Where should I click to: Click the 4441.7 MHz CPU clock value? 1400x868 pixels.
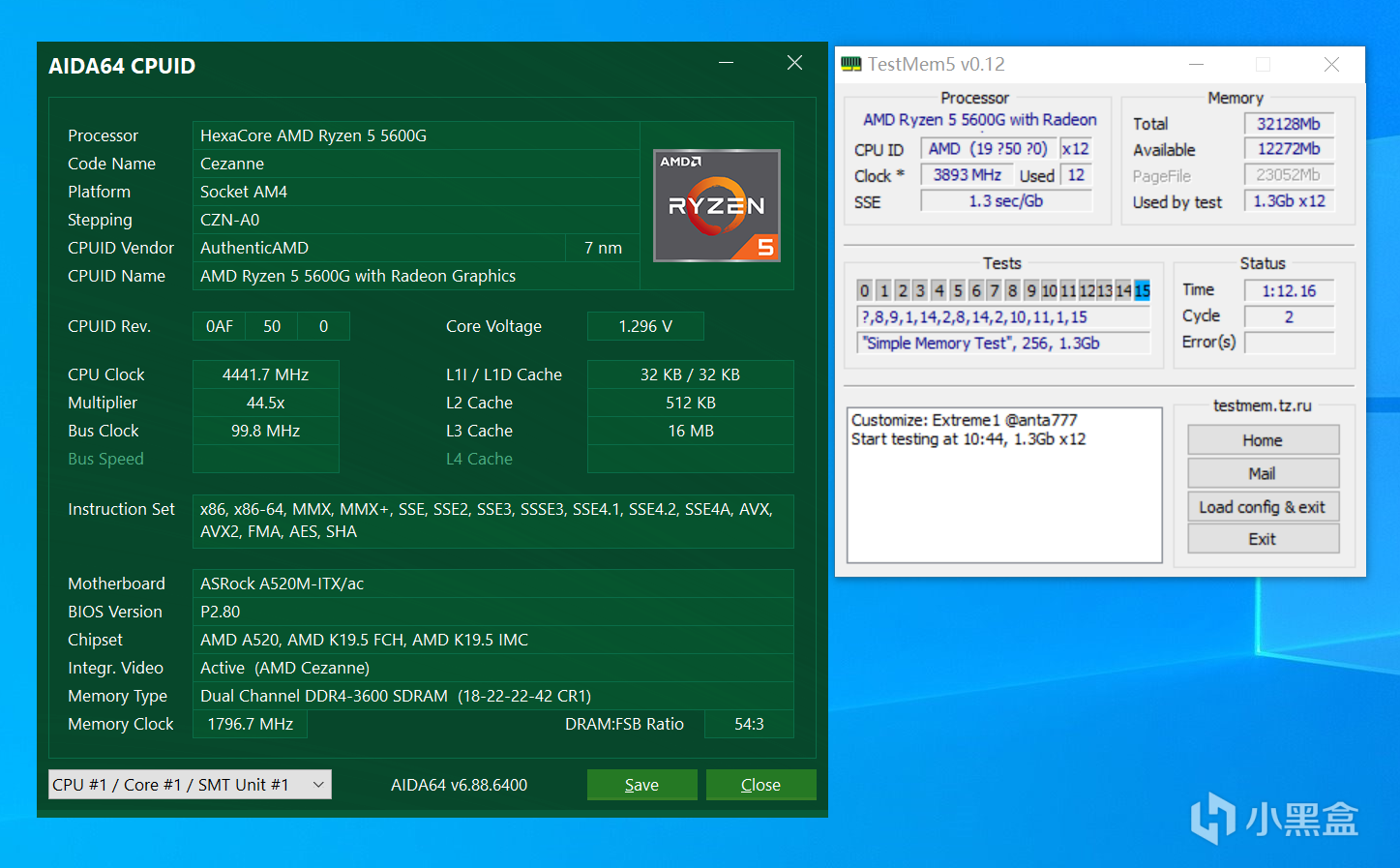pos(266,374)
